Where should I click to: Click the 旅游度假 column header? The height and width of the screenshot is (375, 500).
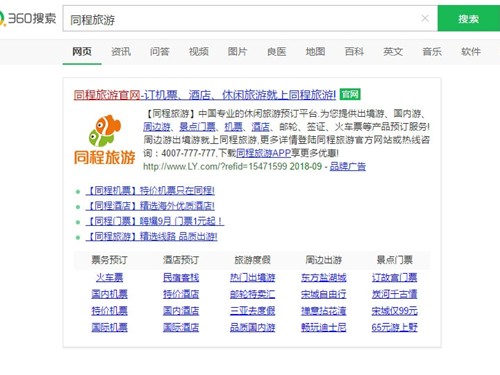tap(252, 260)
